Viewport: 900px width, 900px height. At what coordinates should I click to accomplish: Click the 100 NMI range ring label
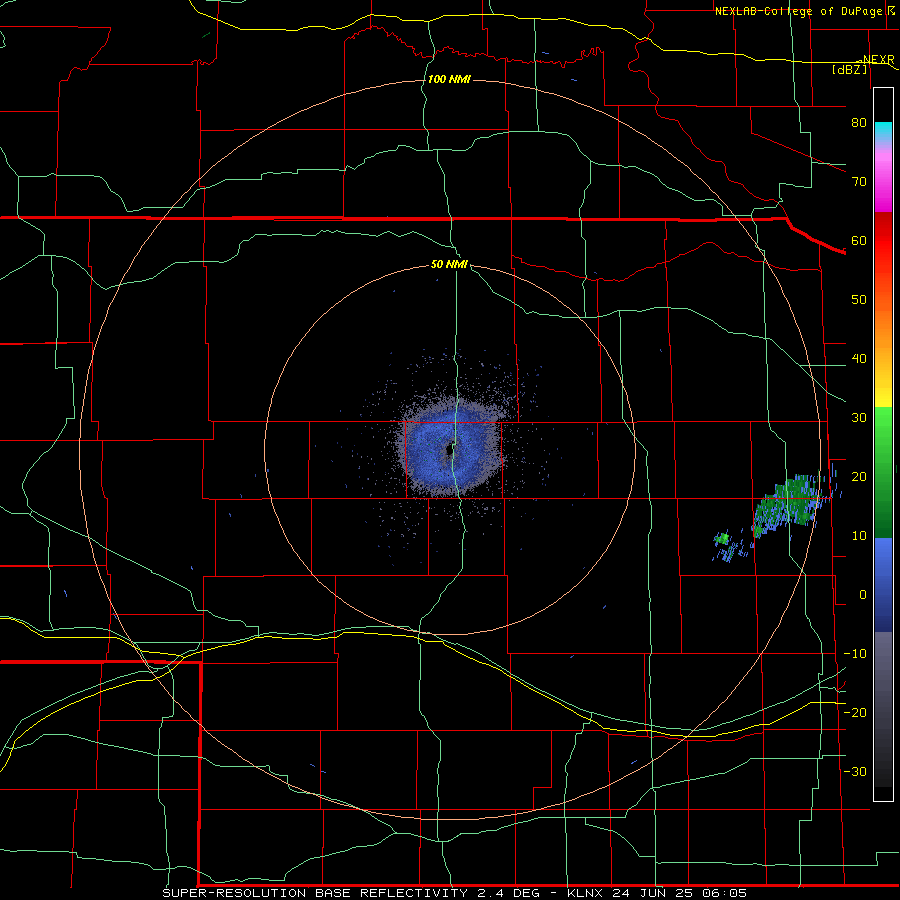(x=449, y=79)
